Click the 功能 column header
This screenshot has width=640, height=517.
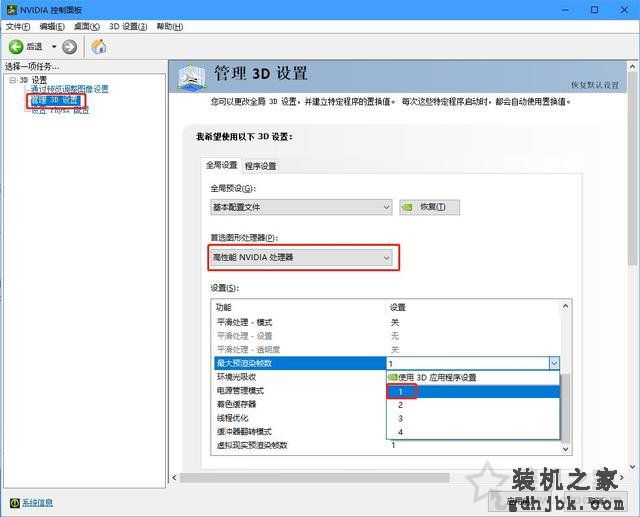299,307
